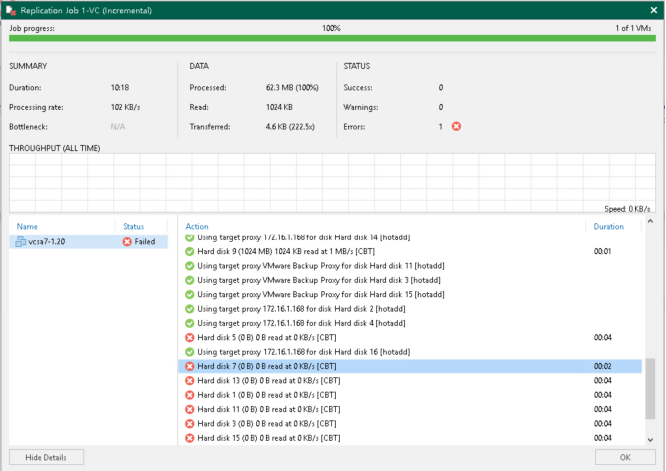Click success icon for Hard disk 11 hotadd proxy row
This screenshot has width=666, height=471.
click(189, 266)
